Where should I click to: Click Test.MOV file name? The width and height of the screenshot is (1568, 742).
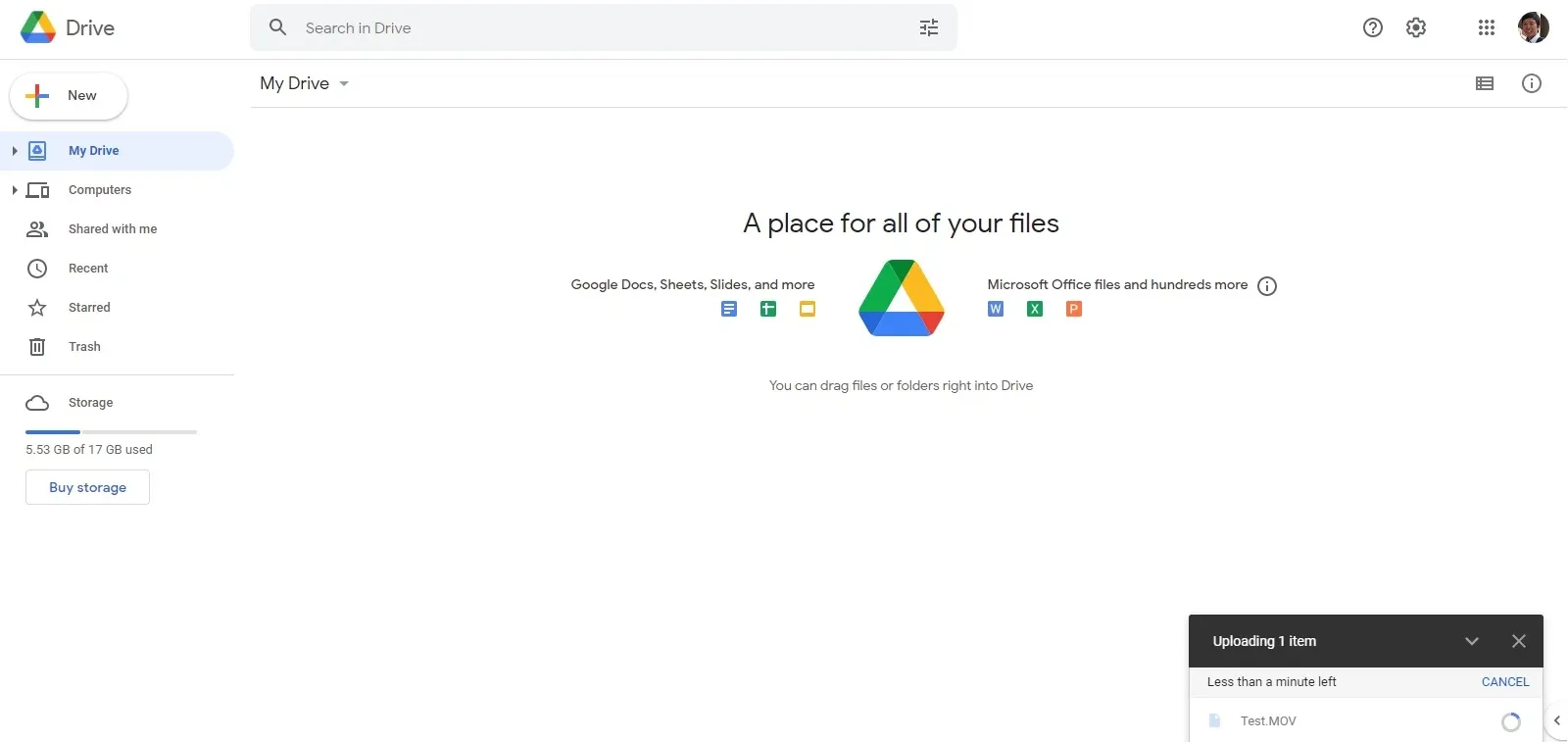(x=1268, y=721)
